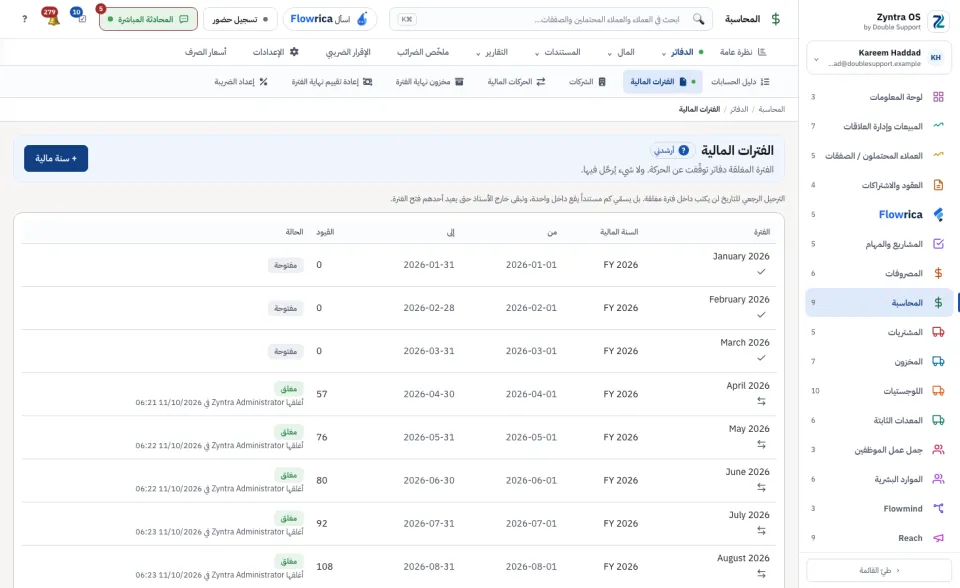Click المحاسبة breadcrumb link
960x588 pixels.
[771, 109]
